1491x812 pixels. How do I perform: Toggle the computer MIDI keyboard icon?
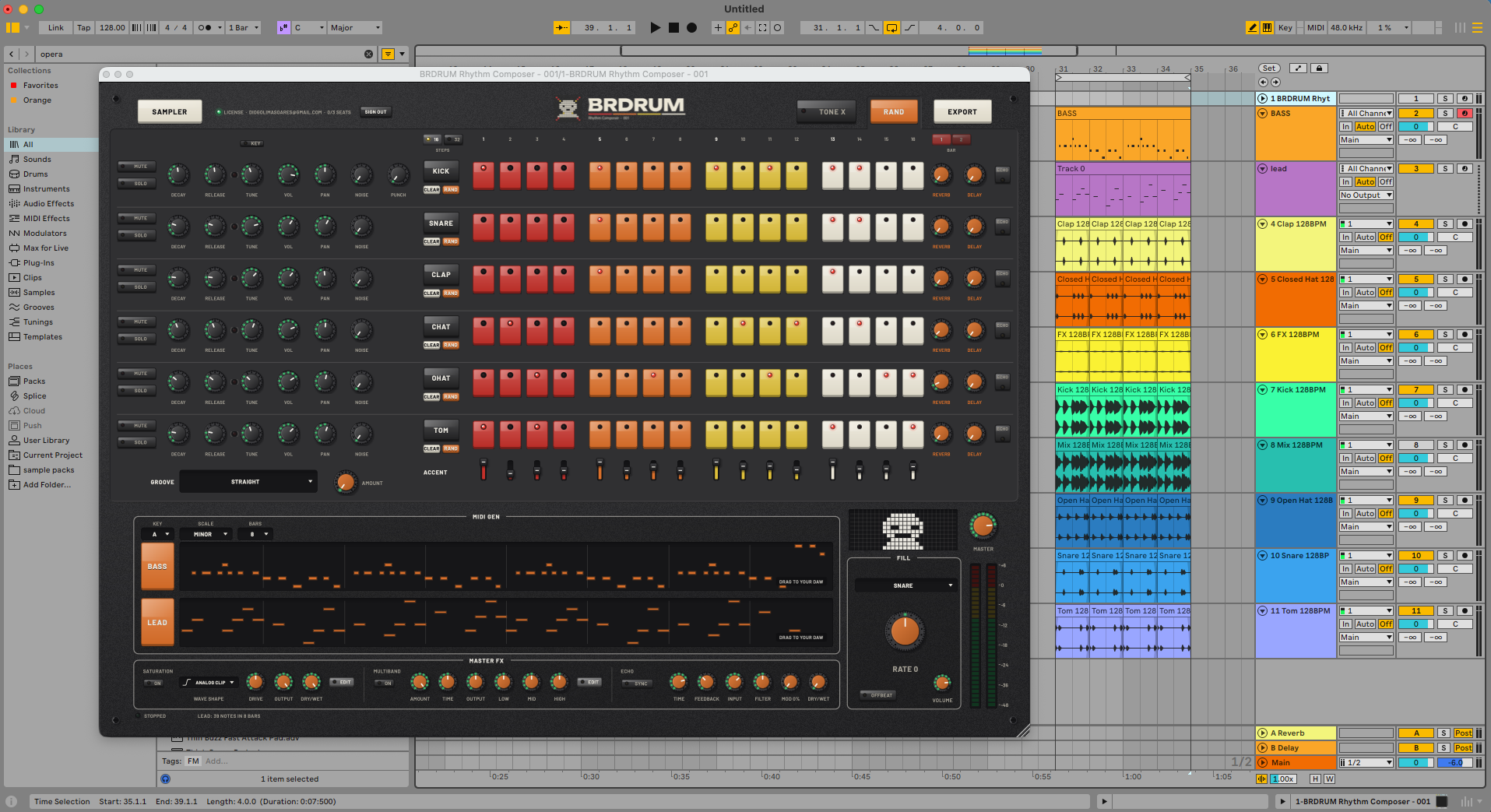point(1268,27)
